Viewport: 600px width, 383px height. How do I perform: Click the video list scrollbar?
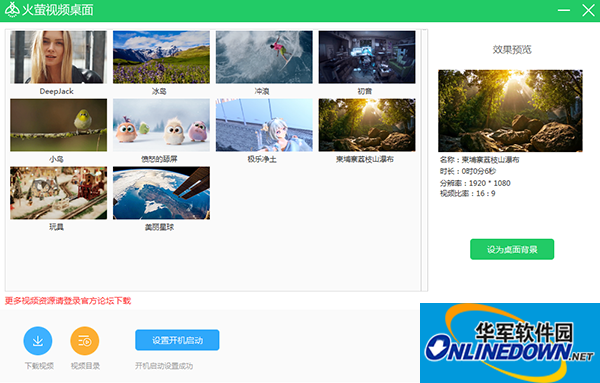click(x=424, y=160)
